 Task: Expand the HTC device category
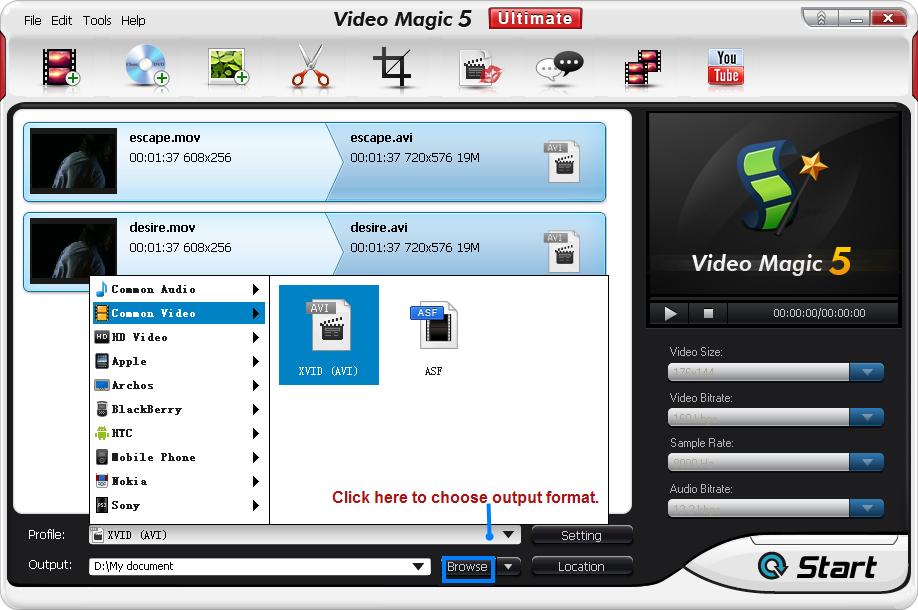(179, 433)
